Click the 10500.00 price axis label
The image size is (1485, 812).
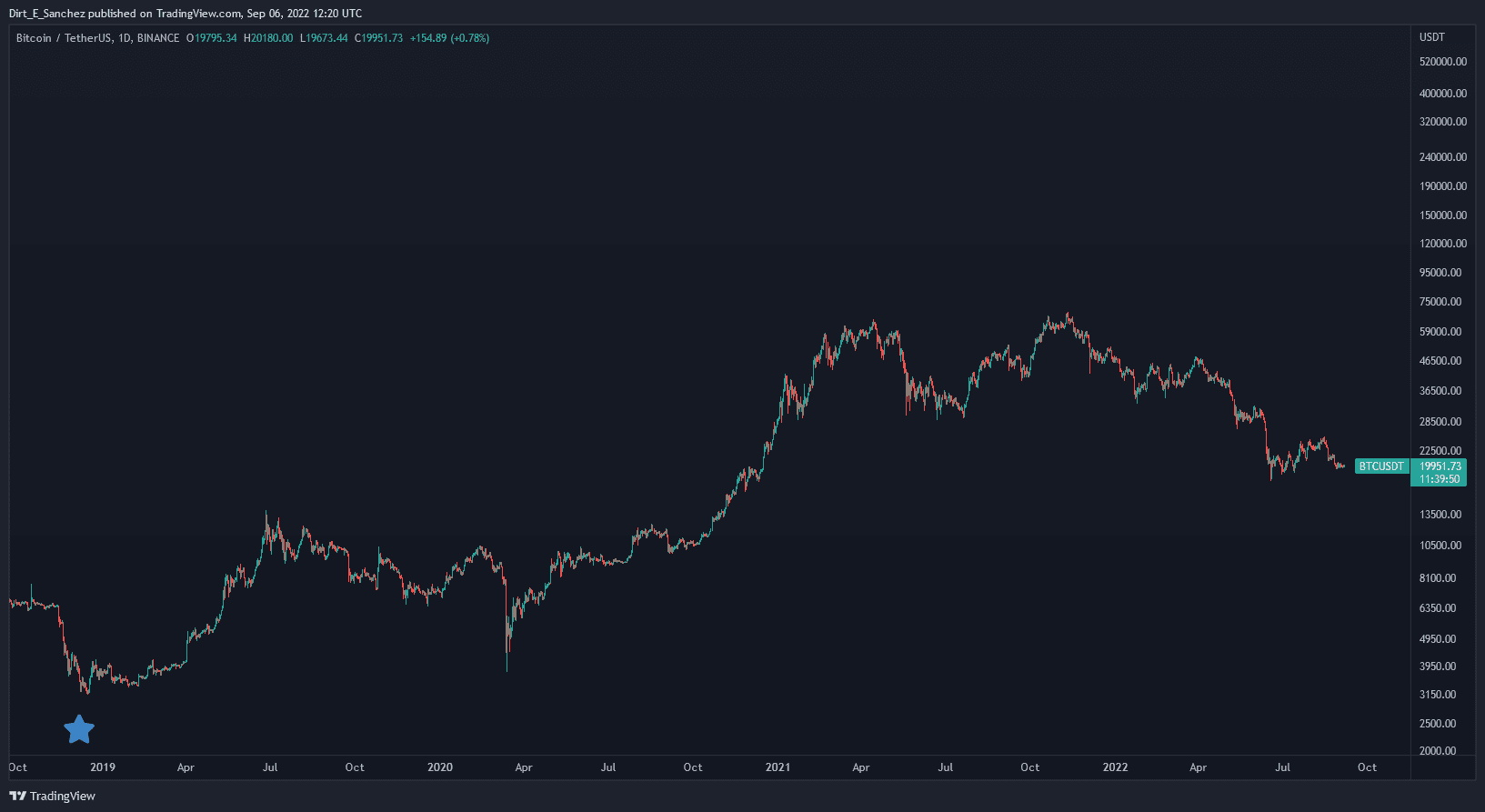click(x=1440, y=546)
